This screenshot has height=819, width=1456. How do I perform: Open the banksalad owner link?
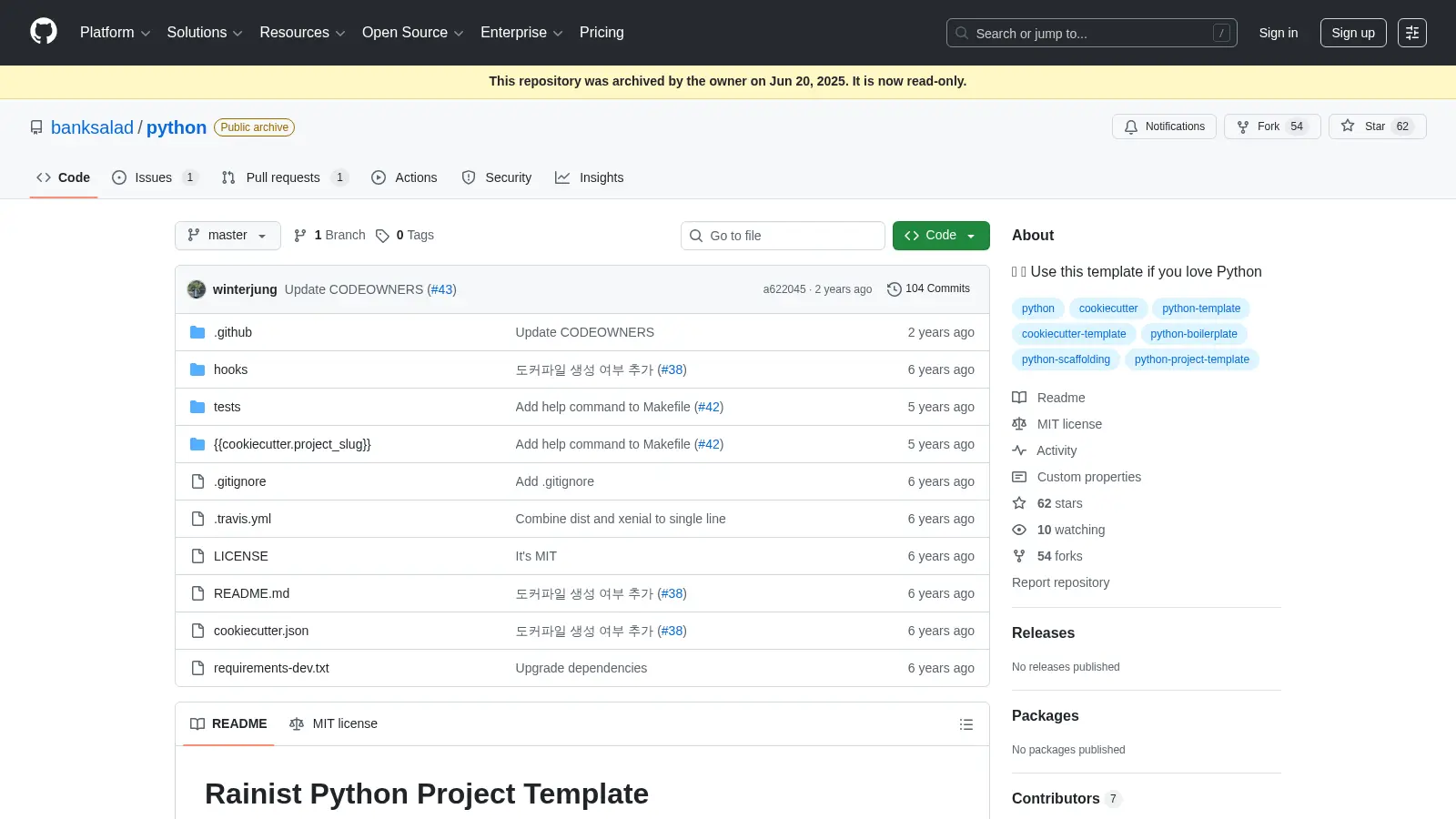92,127
